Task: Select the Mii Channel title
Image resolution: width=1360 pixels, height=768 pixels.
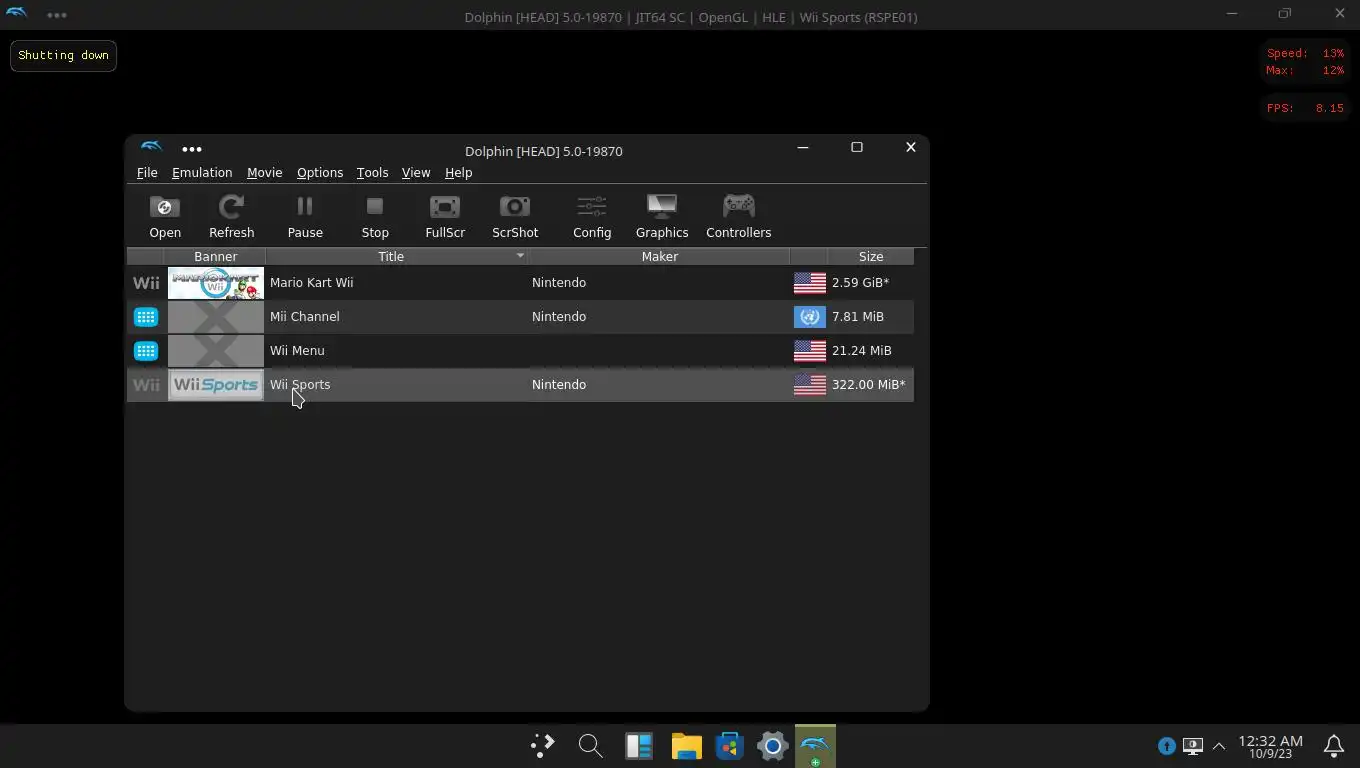Action: click(x=305, y=317)
